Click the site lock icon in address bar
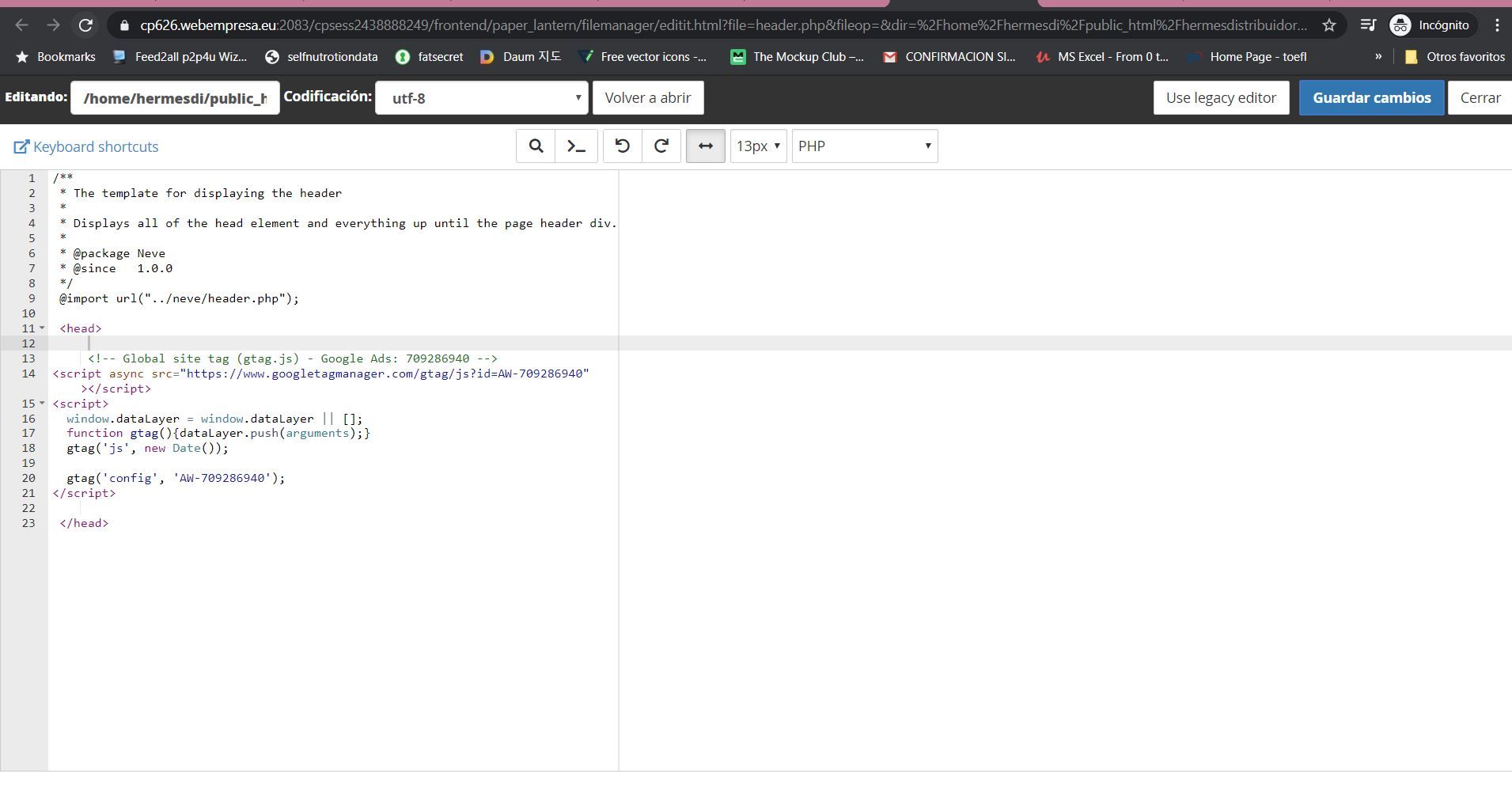The height and width of the screenshot is (785, 1512). point(124,25)
